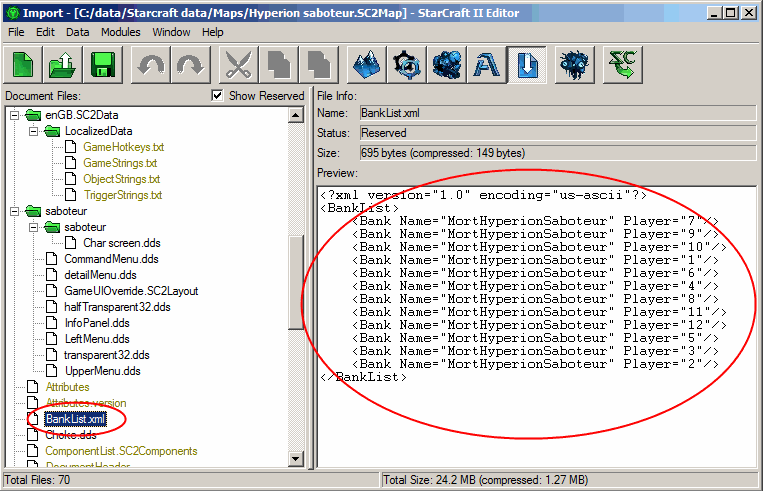The height and width of the screenshot is (491, 763).
Task: Select Choke.dds file
Action: [x=71, y=435]
